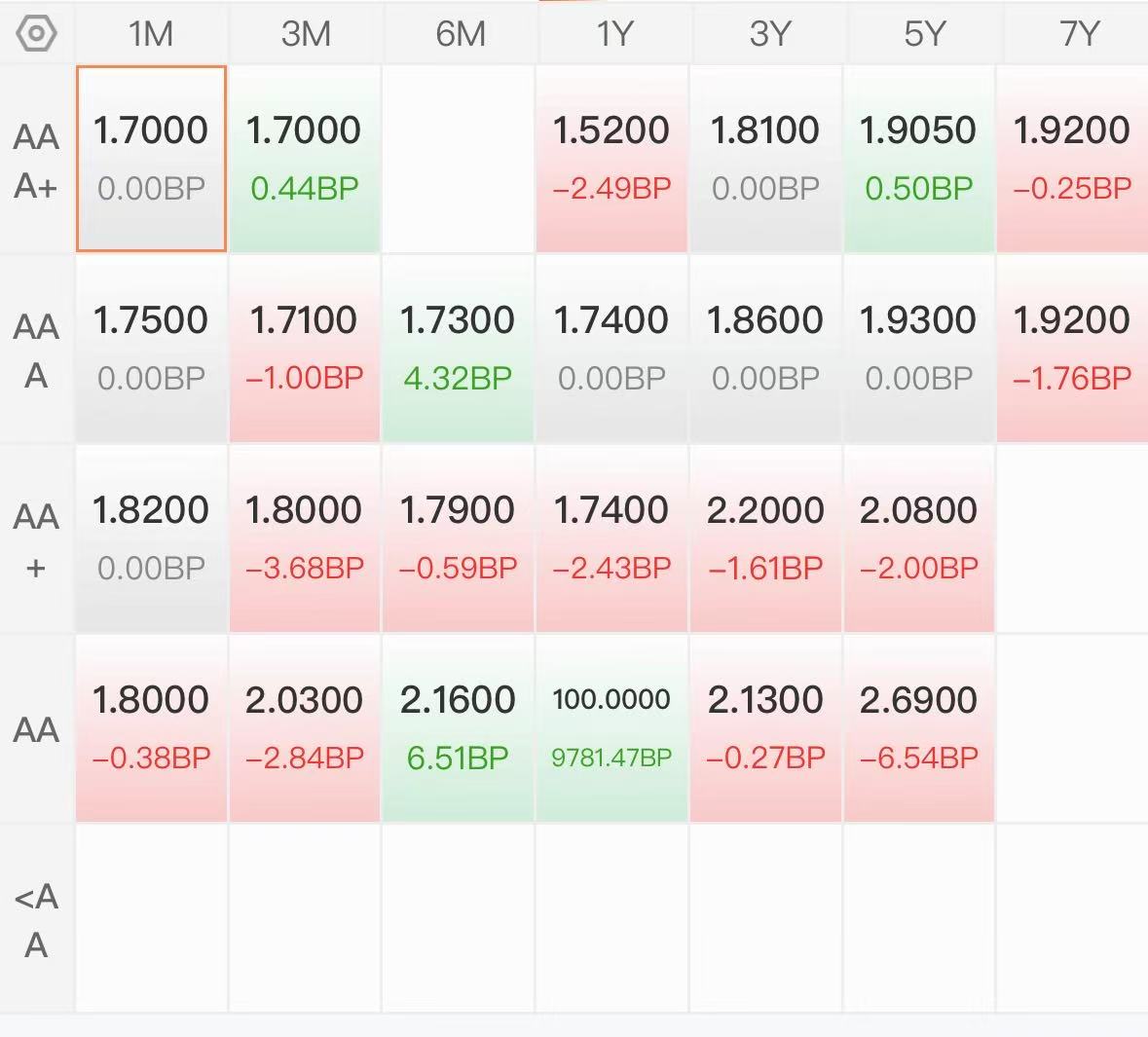Open AA 5Y cell with -6.54BP
Screen dimensions: 1148x1037
(x=919, y=728)
